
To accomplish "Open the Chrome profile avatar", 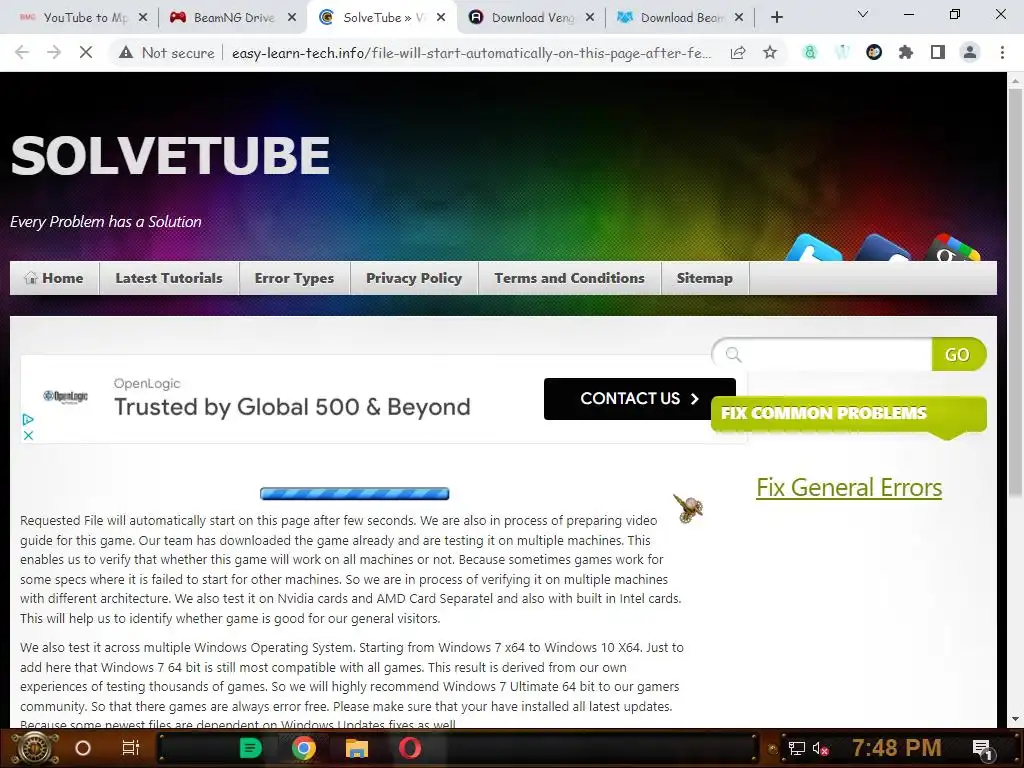I will tap(970, 52).
